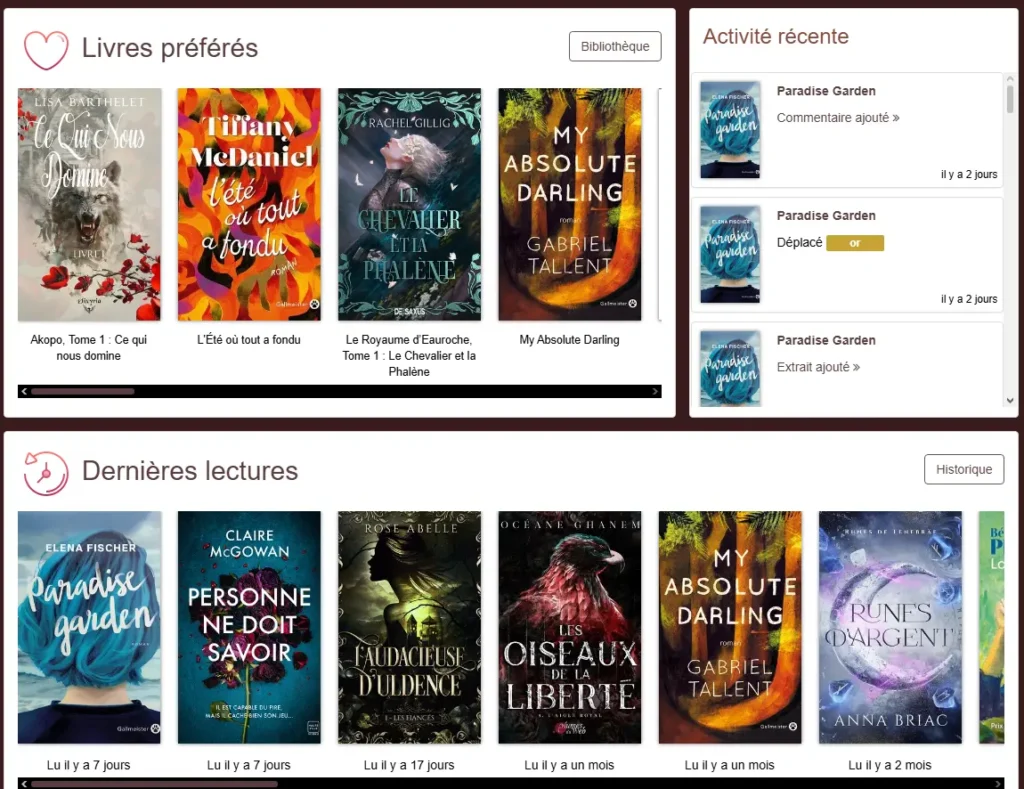Click the Paradise Garden title in Déplacé activity
The width and height of the screenshot is (1024, 789).
[825, 216]
